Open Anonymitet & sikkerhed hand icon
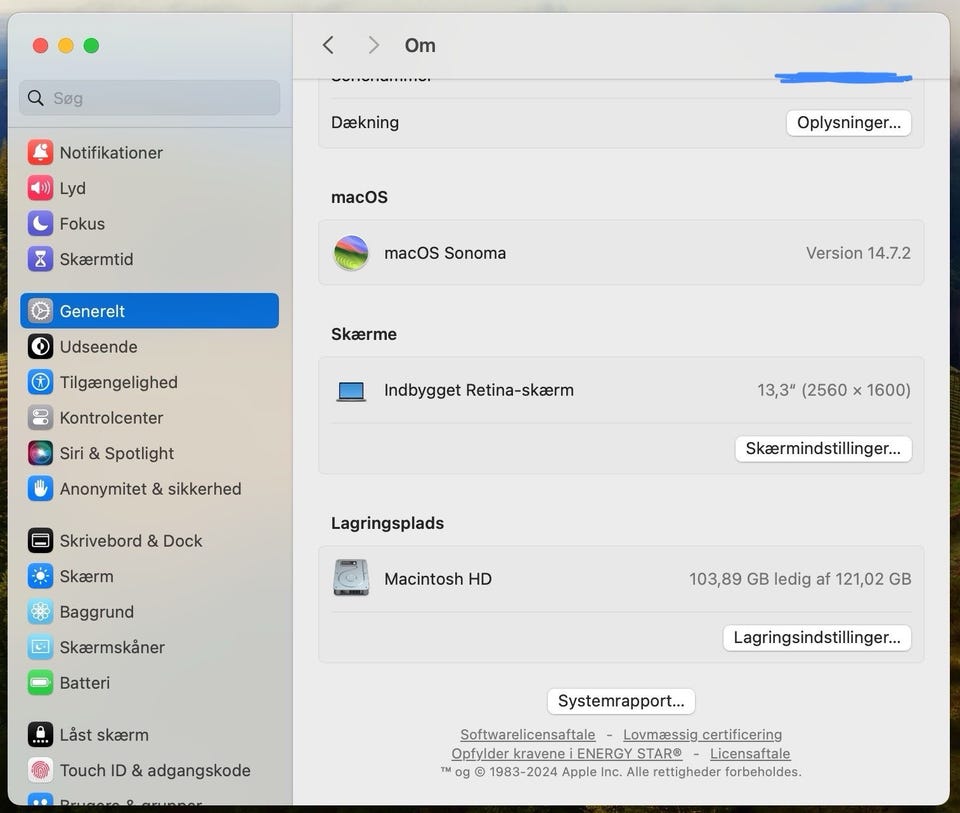960x813 pixels. pos(40,489)
